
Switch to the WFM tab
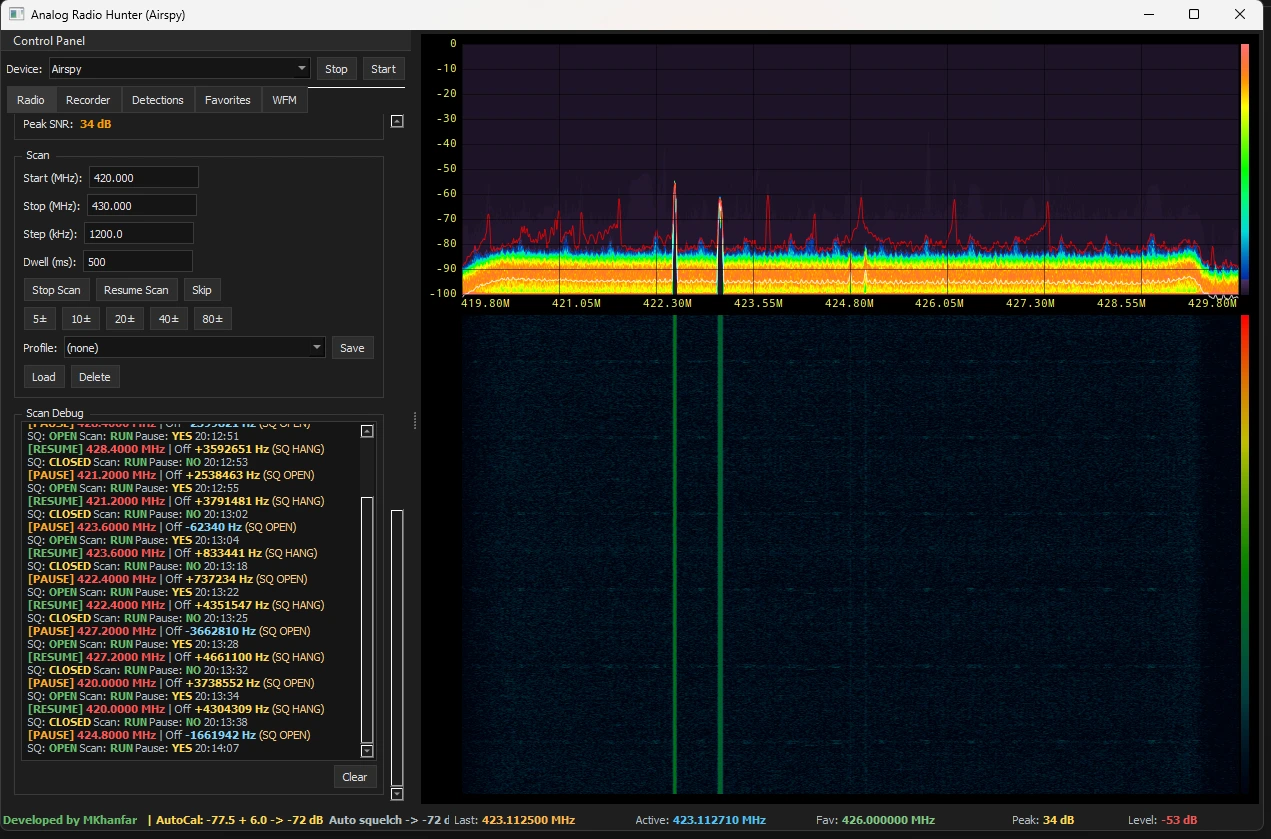tap(284, 99)
